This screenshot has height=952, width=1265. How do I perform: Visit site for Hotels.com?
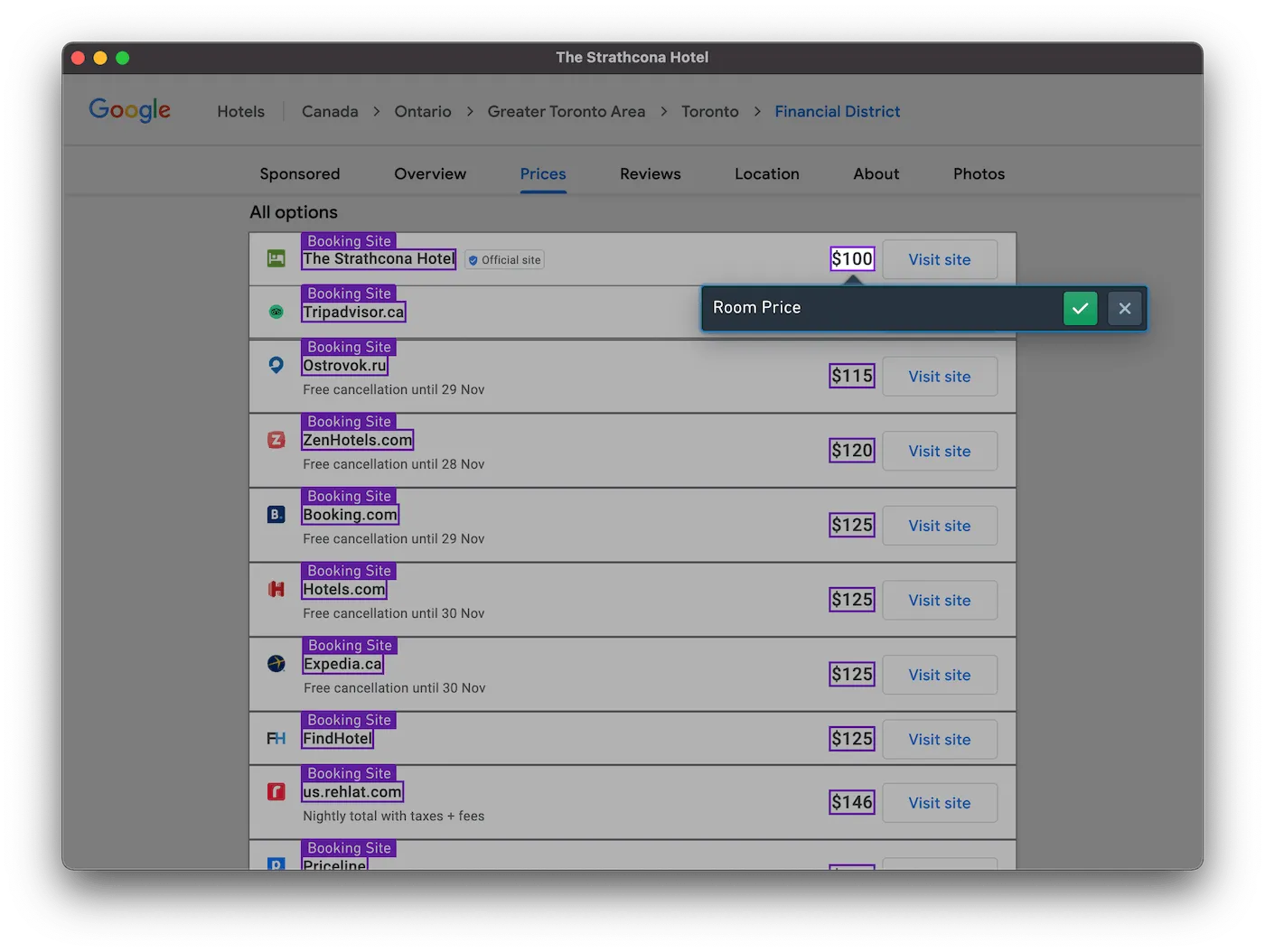coord(940,600)
